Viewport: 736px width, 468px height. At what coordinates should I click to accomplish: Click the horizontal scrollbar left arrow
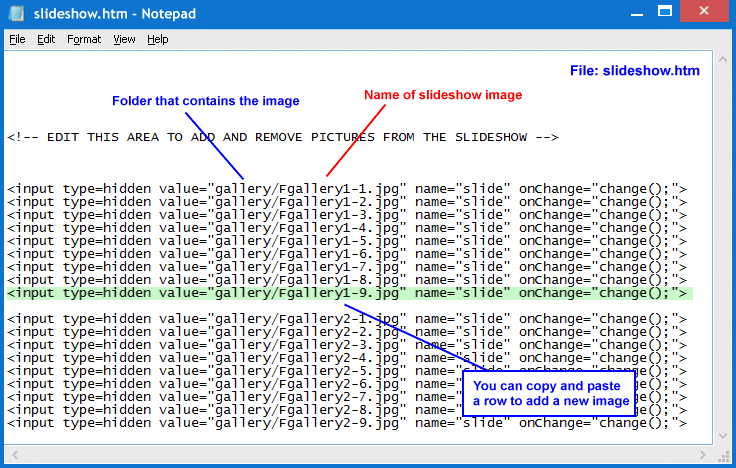click(15, 454)
